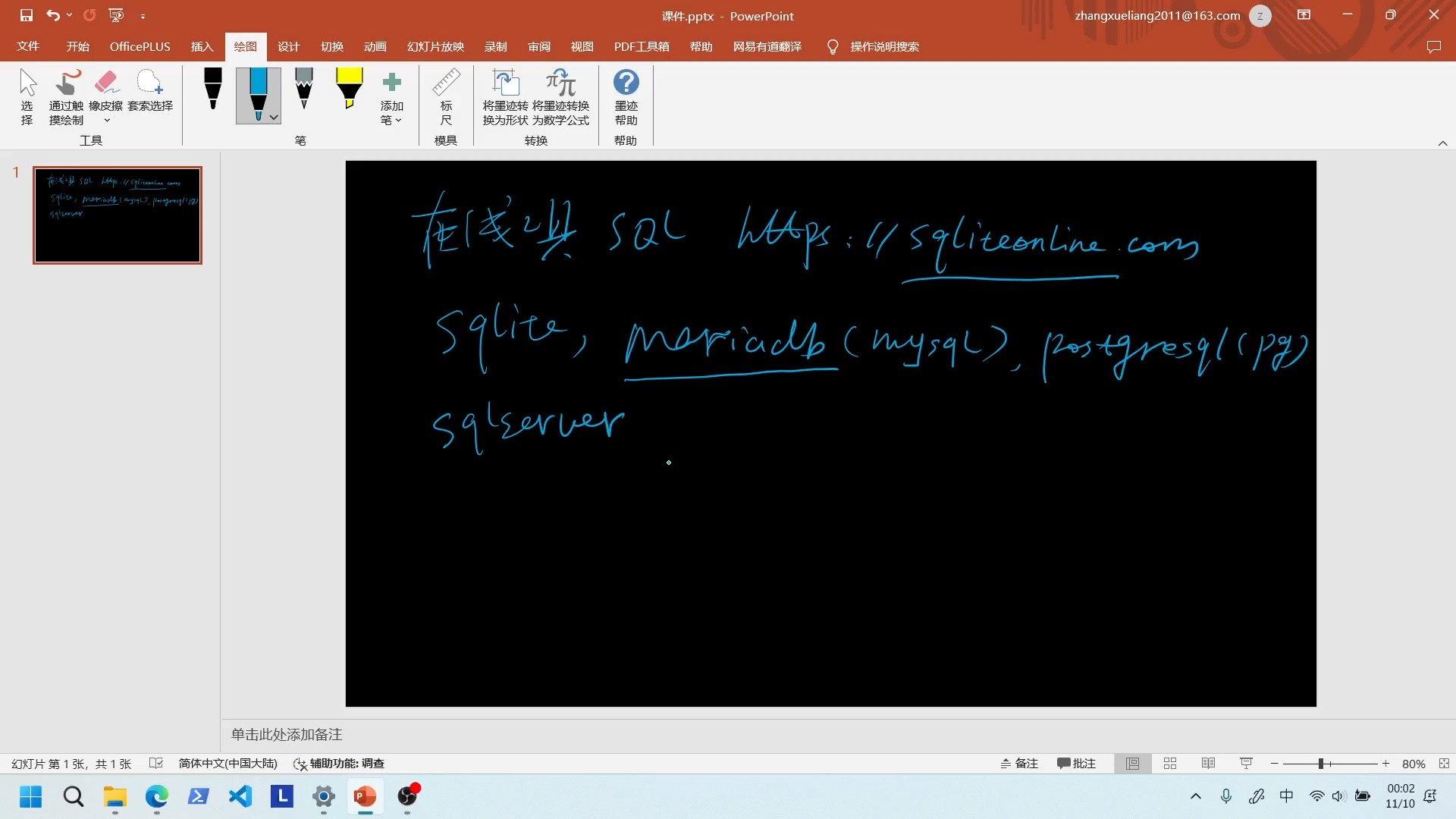This screenshot has width=1456, height=819.
Task: Toggle draw with touch mode
Action: (67, 97)
